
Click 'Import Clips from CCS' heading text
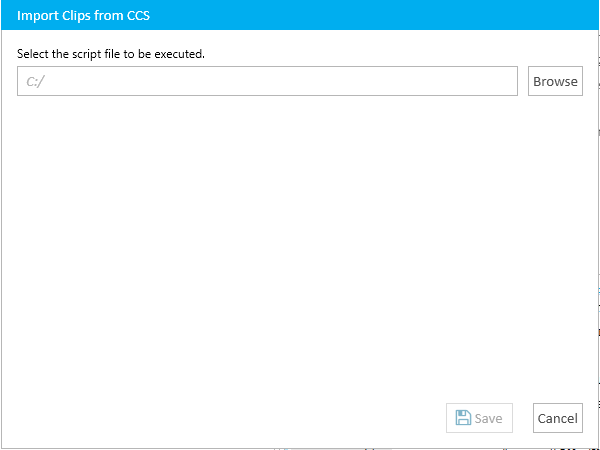click(x=83, y=16)
